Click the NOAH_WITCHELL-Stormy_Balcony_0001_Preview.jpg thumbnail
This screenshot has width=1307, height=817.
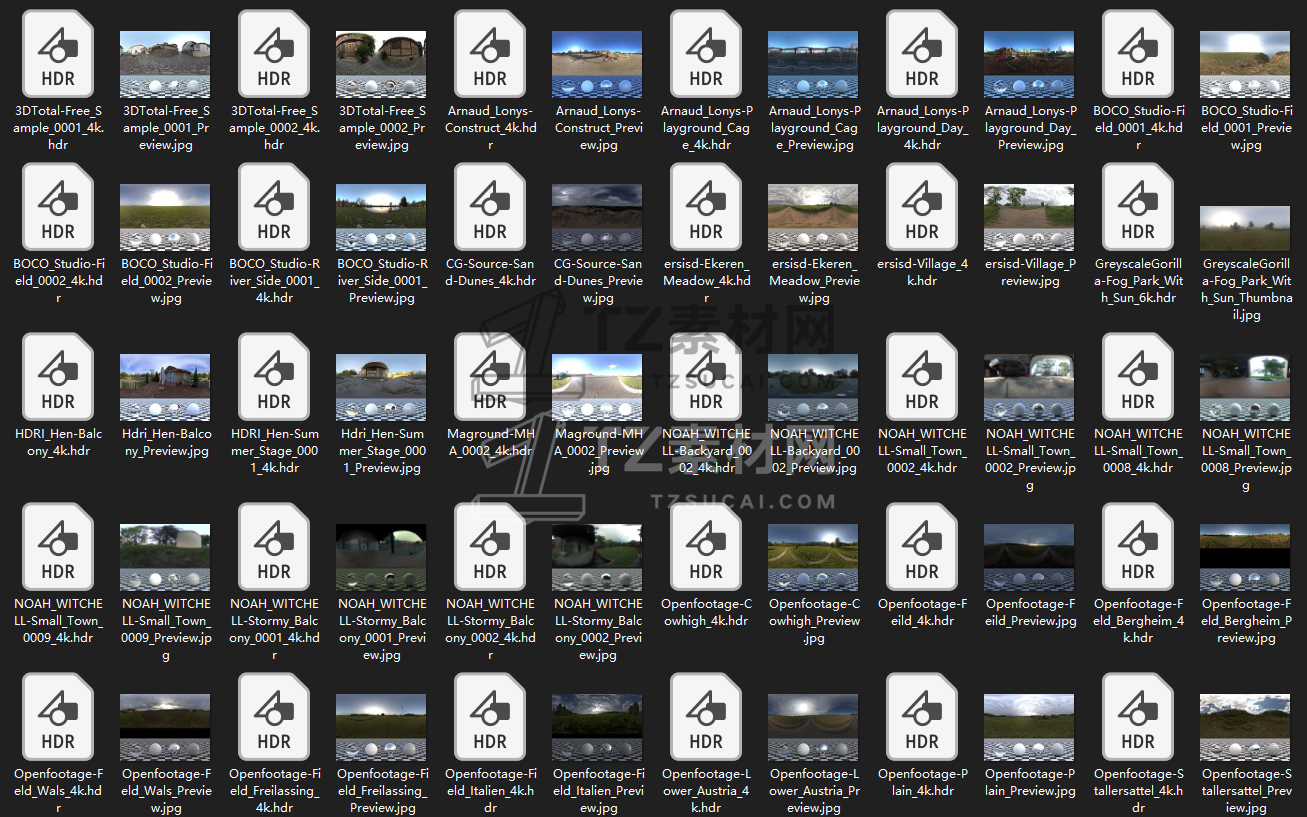381,558
